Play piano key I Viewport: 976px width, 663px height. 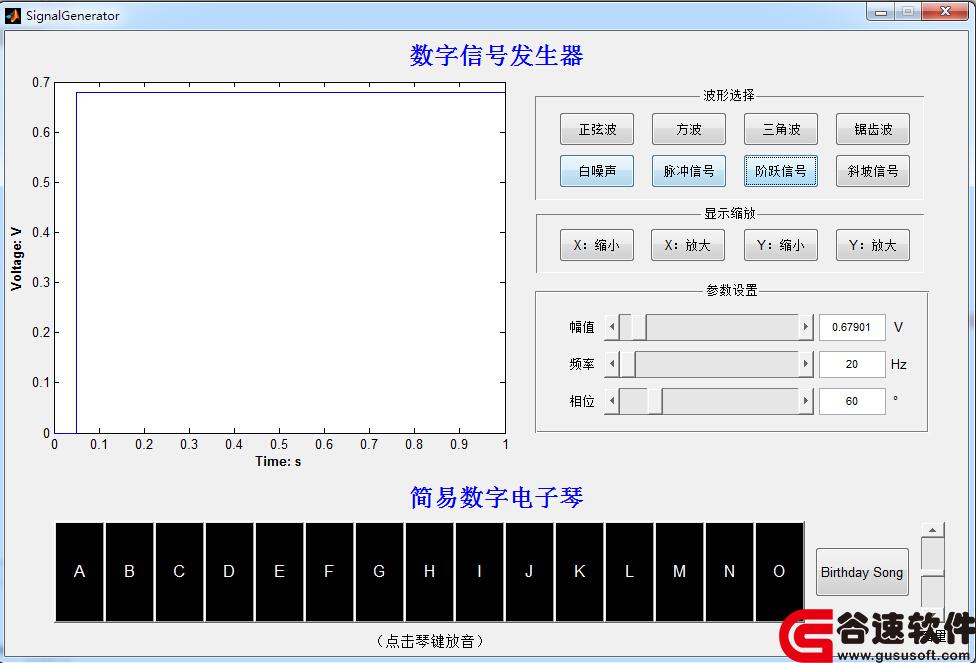coord(479,571)
